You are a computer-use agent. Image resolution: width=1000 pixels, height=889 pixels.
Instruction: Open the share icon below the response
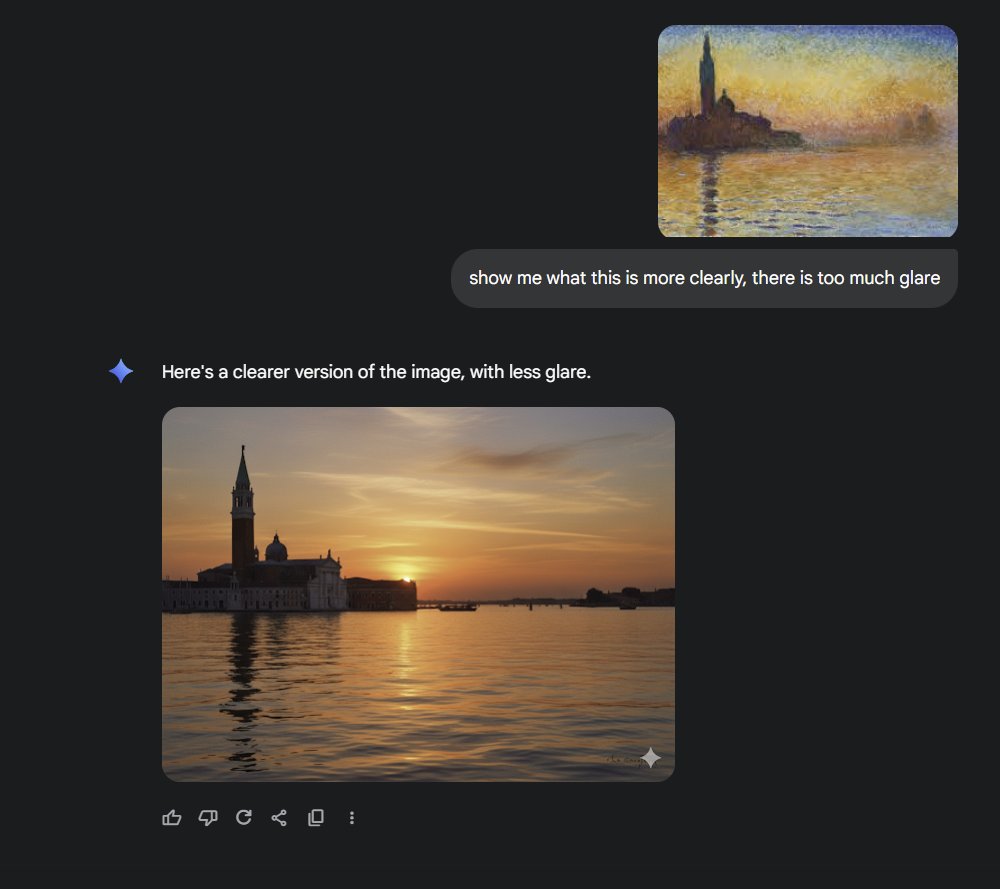click(279, 818)
